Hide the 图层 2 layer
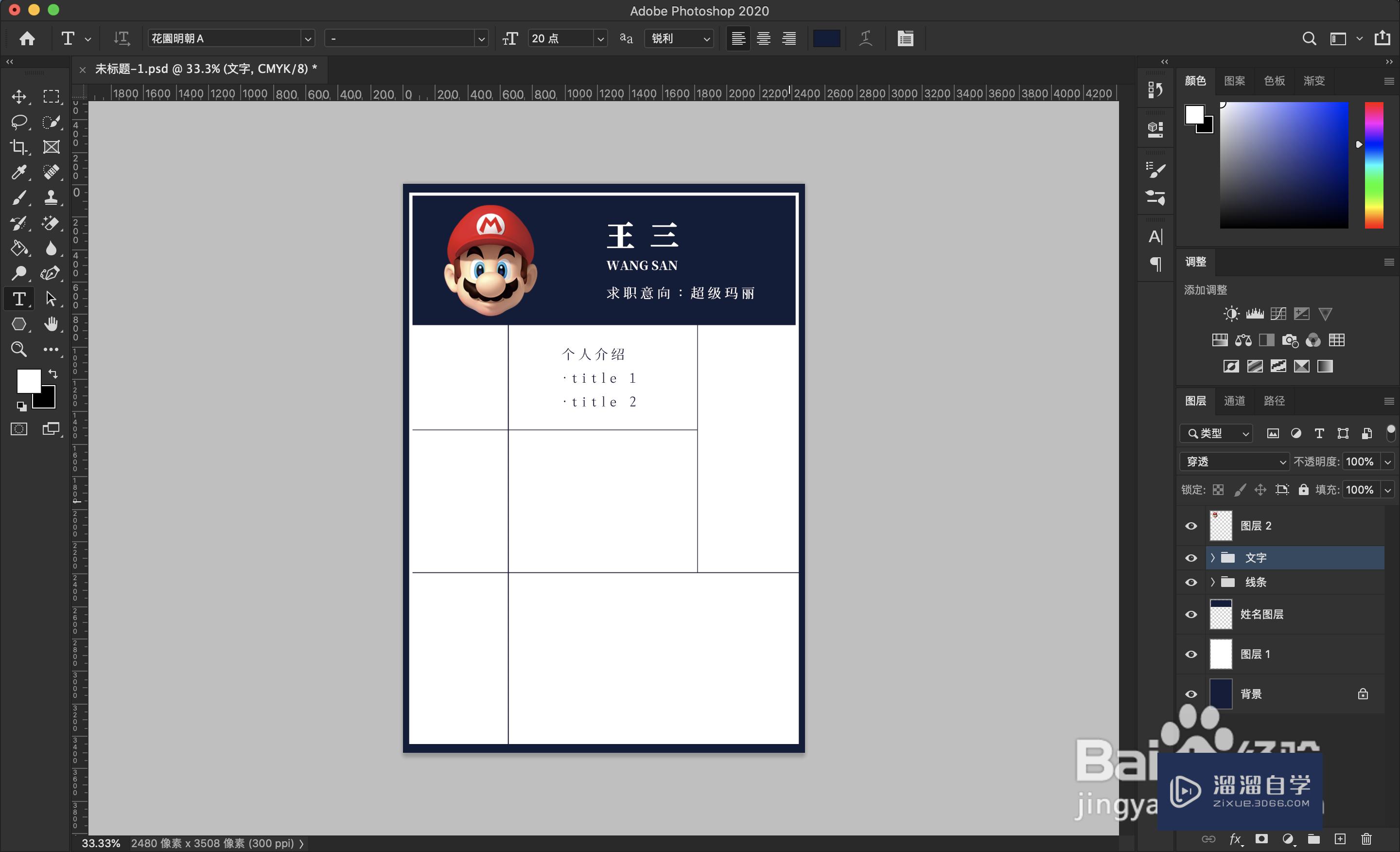 coord(1191,526)
